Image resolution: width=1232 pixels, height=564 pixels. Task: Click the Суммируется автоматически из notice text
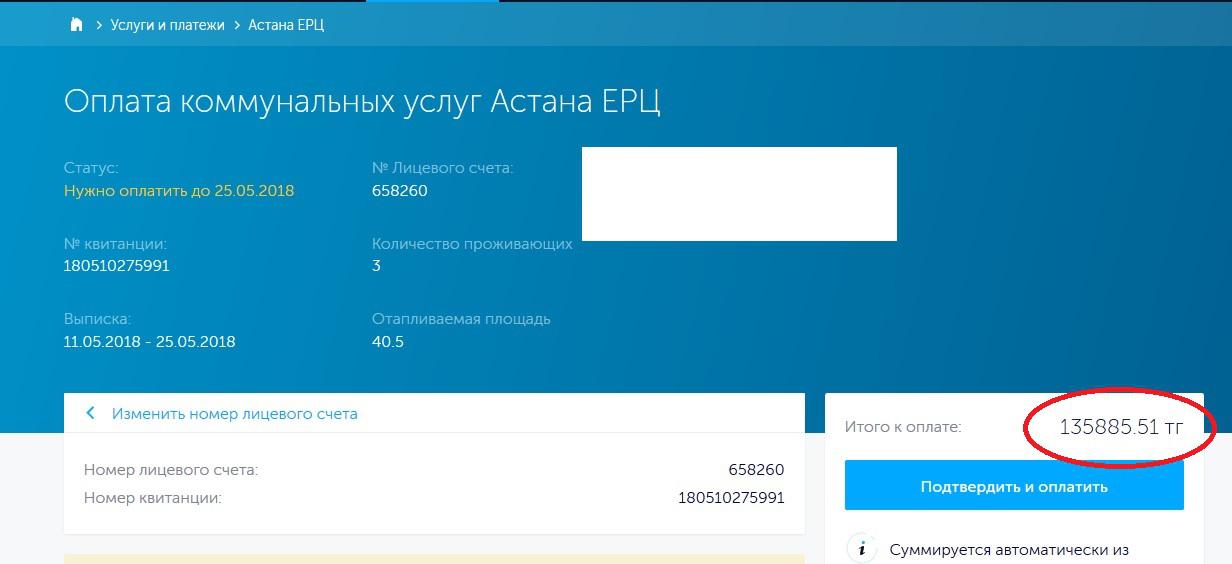[x=1009, y=550]
